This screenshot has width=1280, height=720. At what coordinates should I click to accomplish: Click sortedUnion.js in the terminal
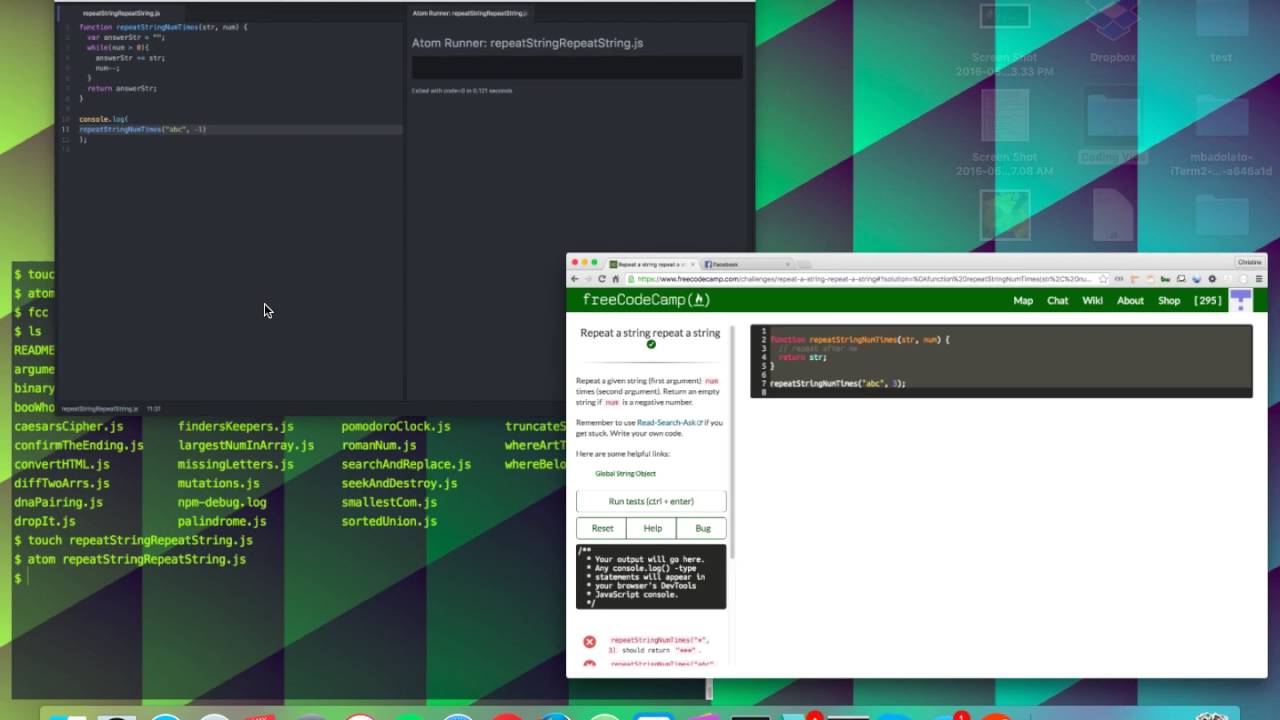click(x=389, y=521)
